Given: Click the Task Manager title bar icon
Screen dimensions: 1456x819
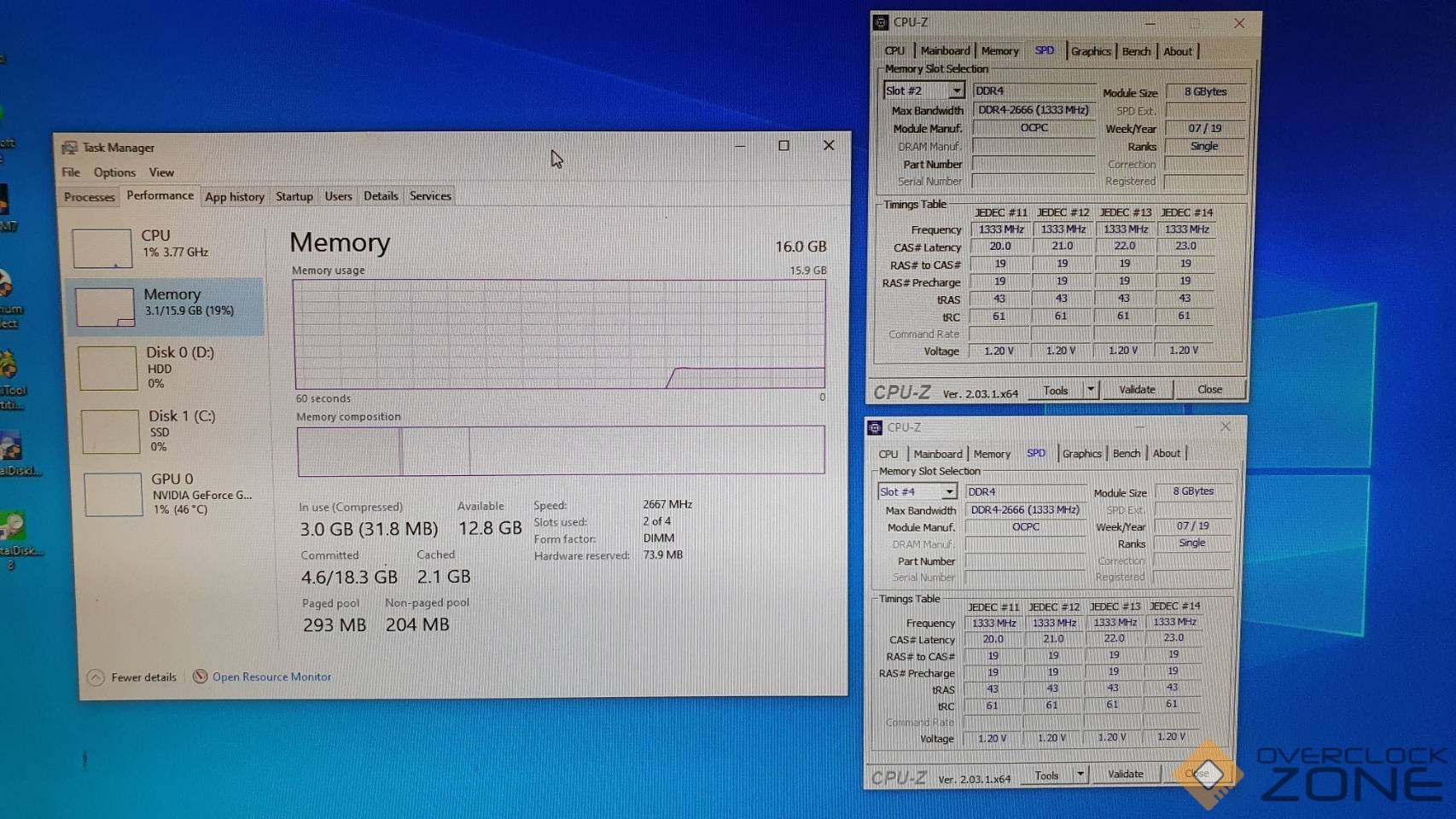Looking at the screenshot, I should [69, 148].
